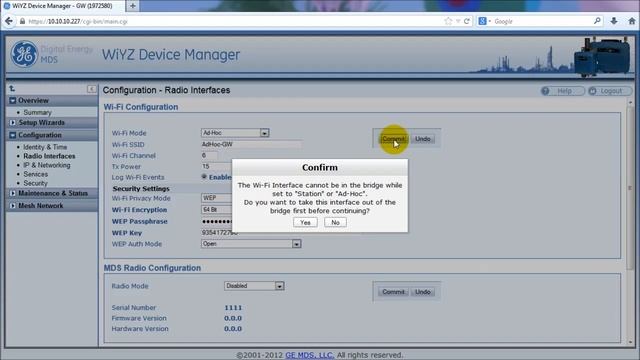Click No in the Confirm dialog
Screen dimensions: 640x360
[335, 222]
